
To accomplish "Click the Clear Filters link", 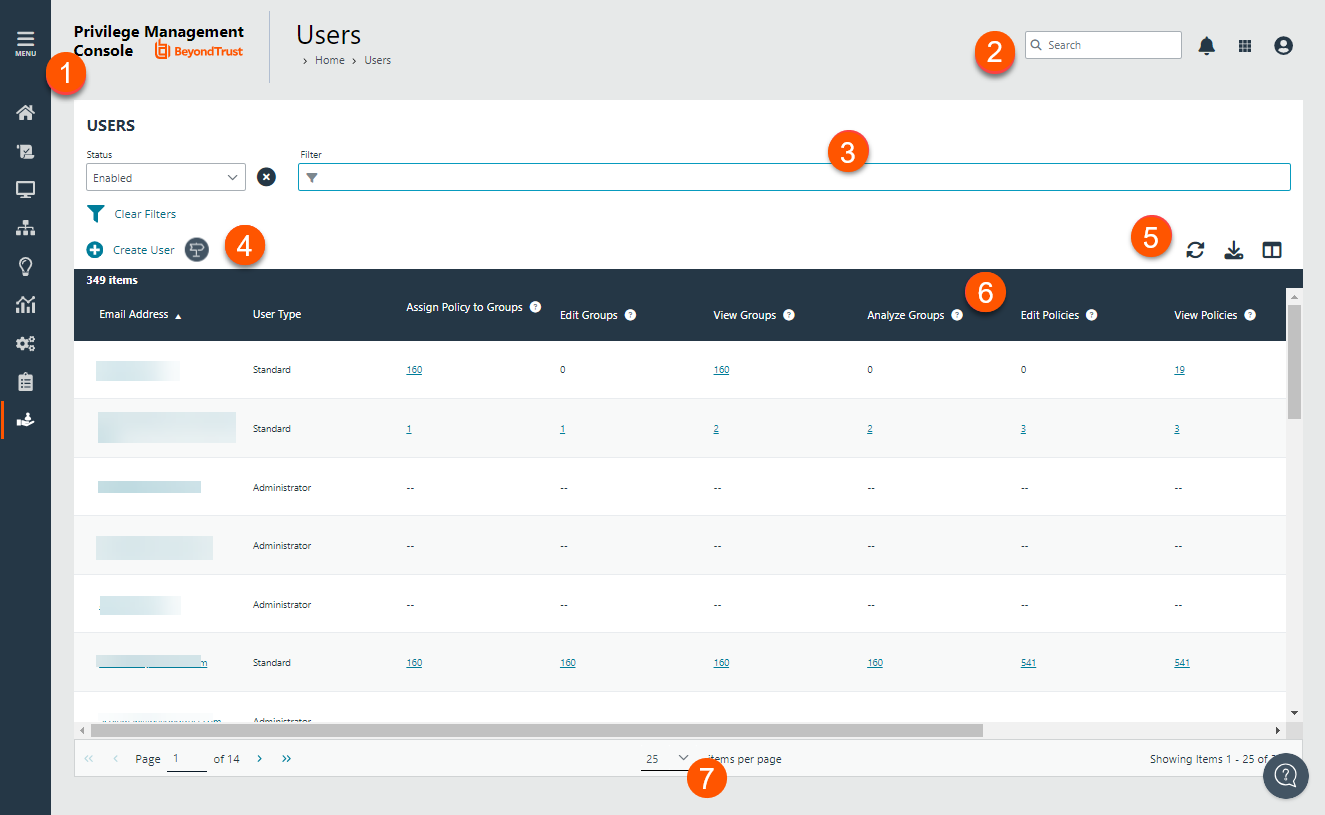I will 145,214.
